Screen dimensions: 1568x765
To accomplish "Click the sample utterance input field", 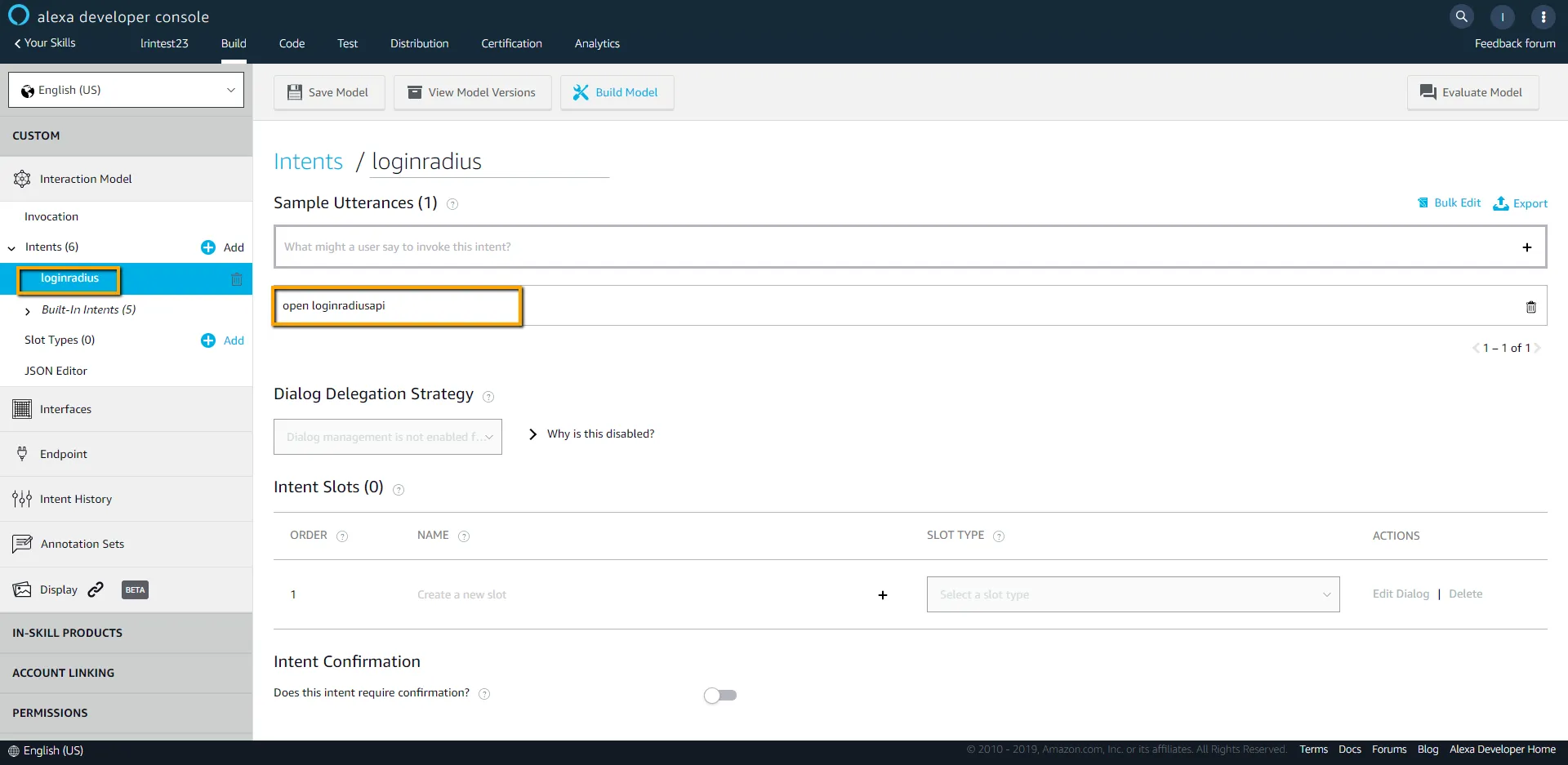I will 894,247.
